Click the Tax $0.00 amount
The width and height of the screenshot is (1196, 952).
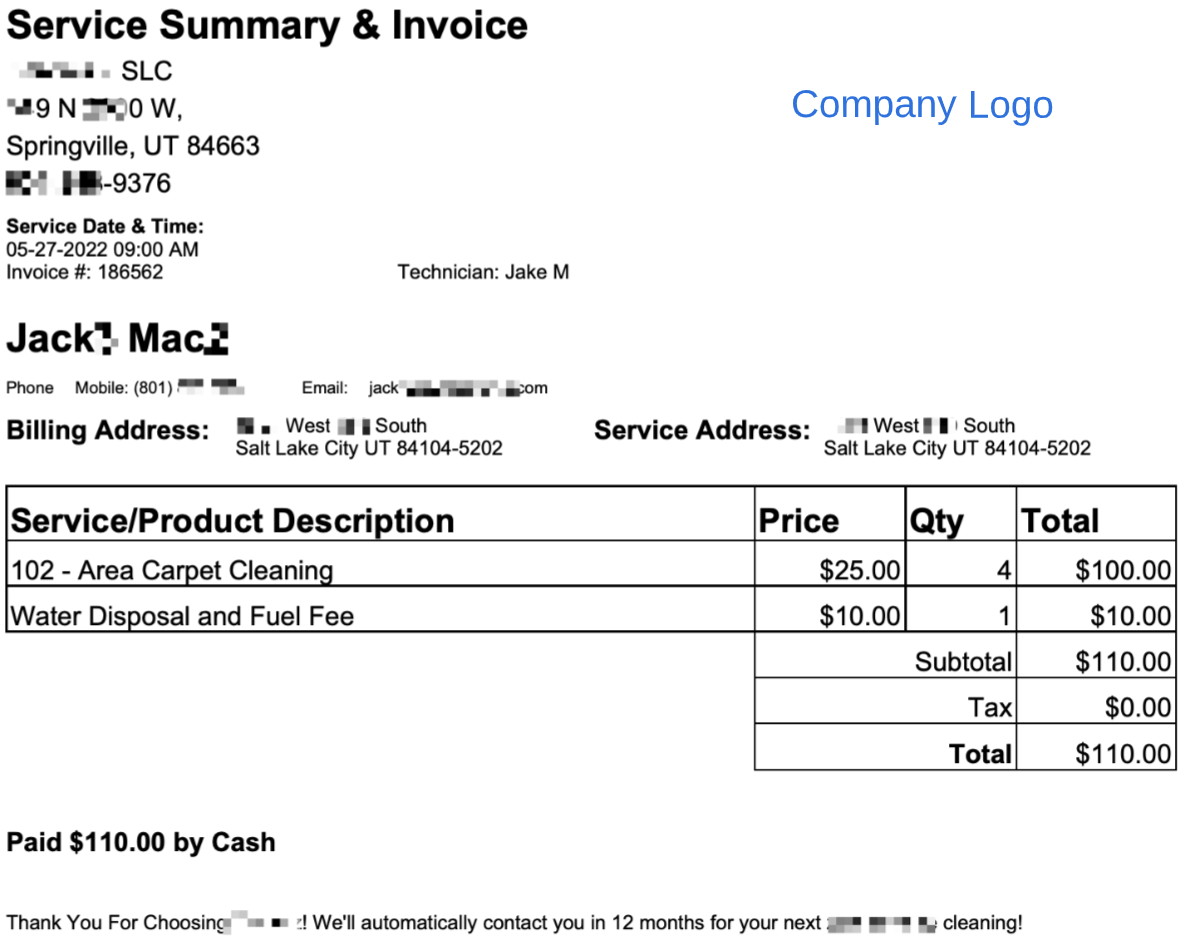click(x=1137, y=707)
